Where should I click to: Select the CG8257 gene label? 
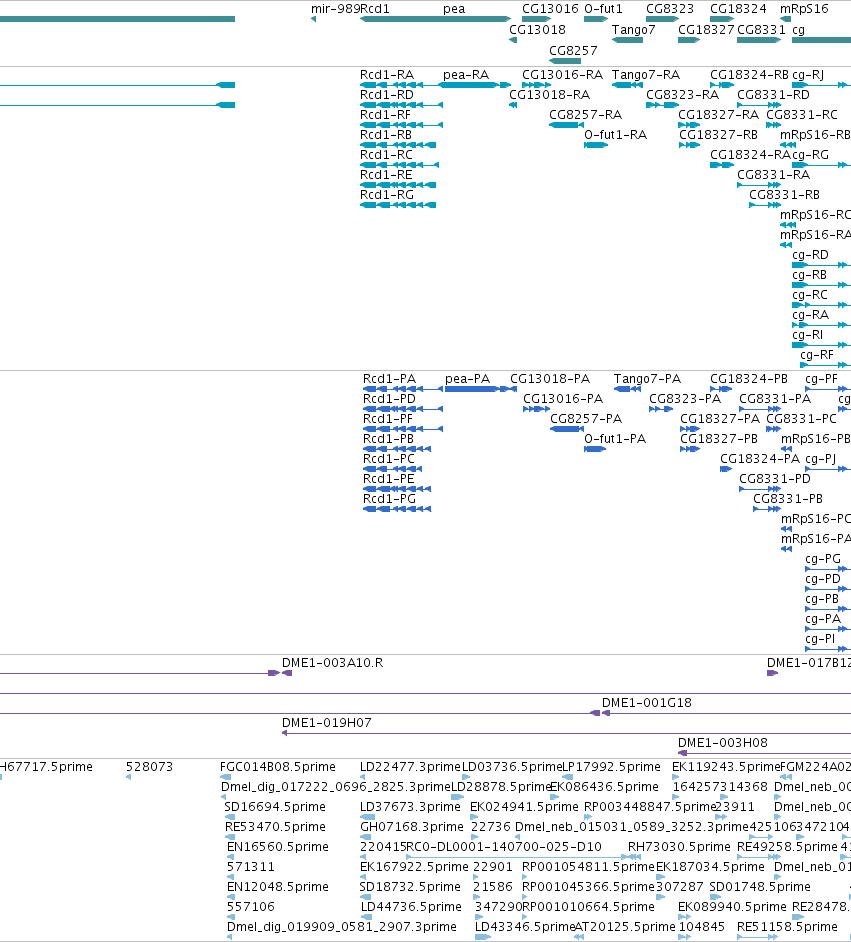[574, 50]
